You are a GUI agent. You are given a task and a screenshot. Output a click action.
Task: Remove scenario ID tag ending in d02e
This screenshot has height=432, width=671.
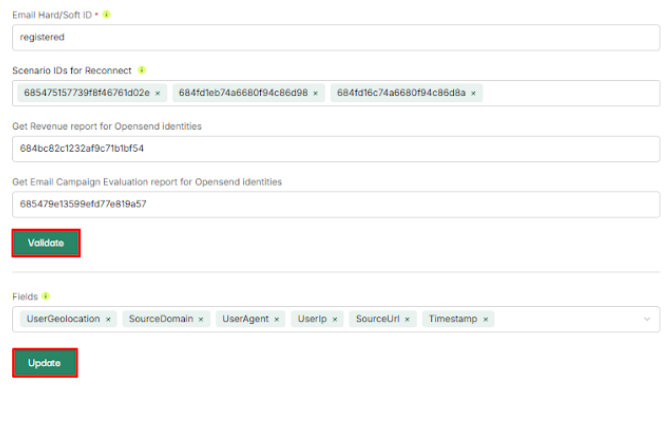(158, 93)
